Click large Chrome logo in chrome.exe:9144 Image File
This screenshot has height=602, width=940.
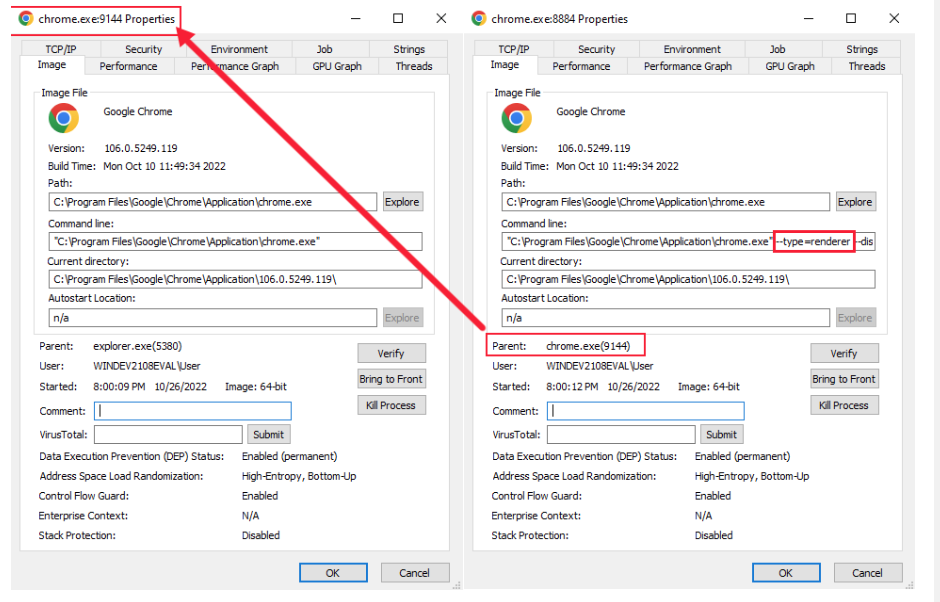(x=64, y=118)
